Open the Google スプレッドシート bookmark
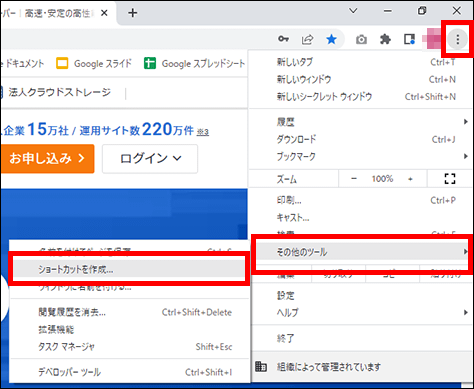This screenshot has width=474, height=389. 195,63
